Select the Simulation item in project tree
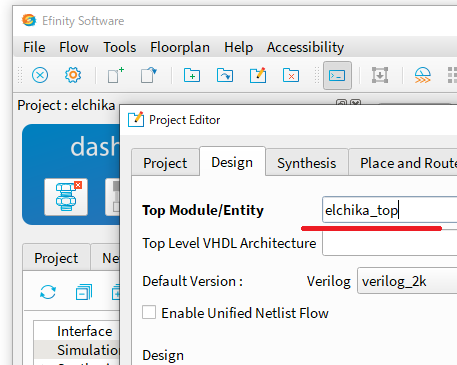 coord(88,350)
